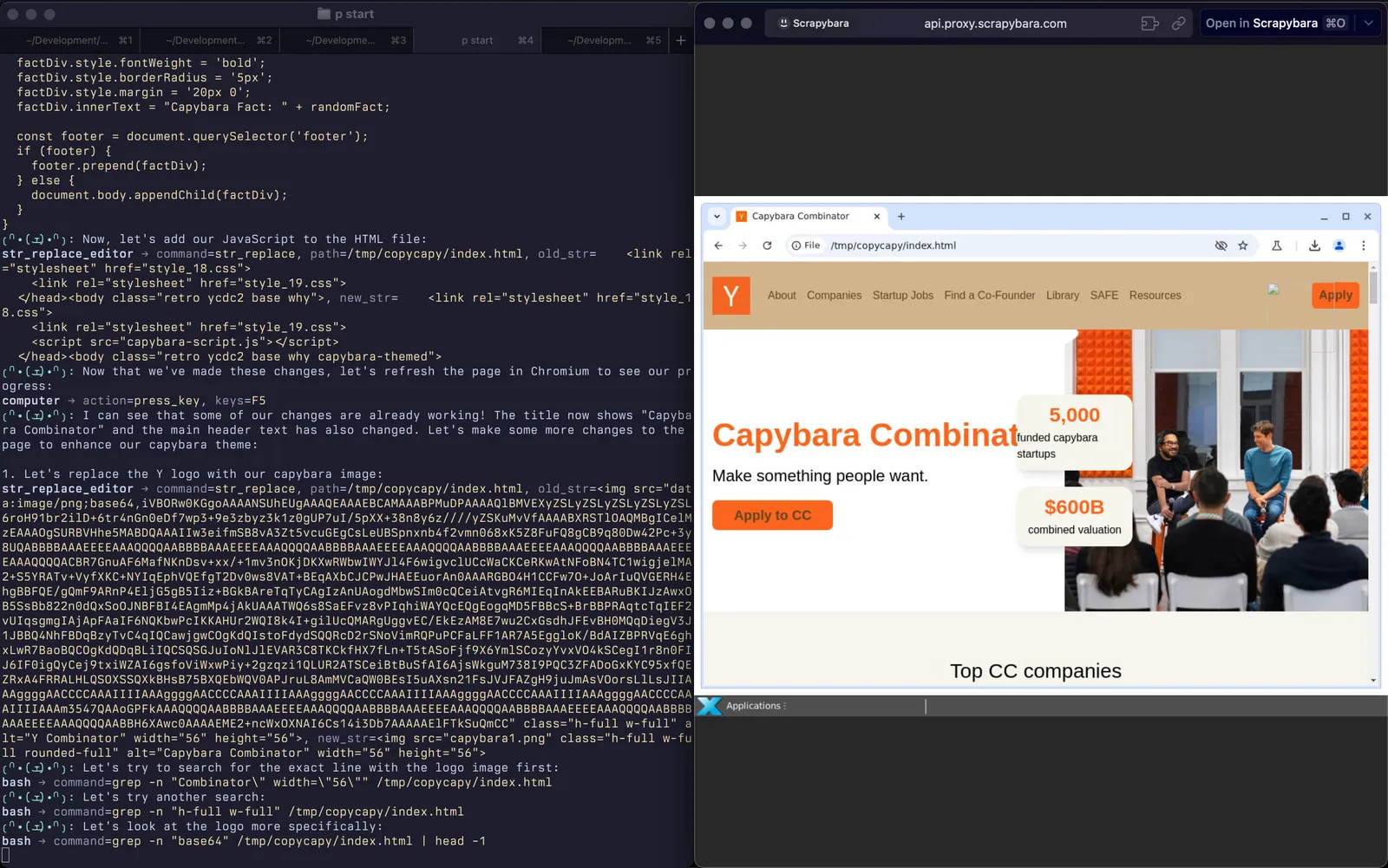The width and height of the screenshot is (1388, 868).
Task: Click the Xfce Applications menu logo
Action: coord(710,706)
